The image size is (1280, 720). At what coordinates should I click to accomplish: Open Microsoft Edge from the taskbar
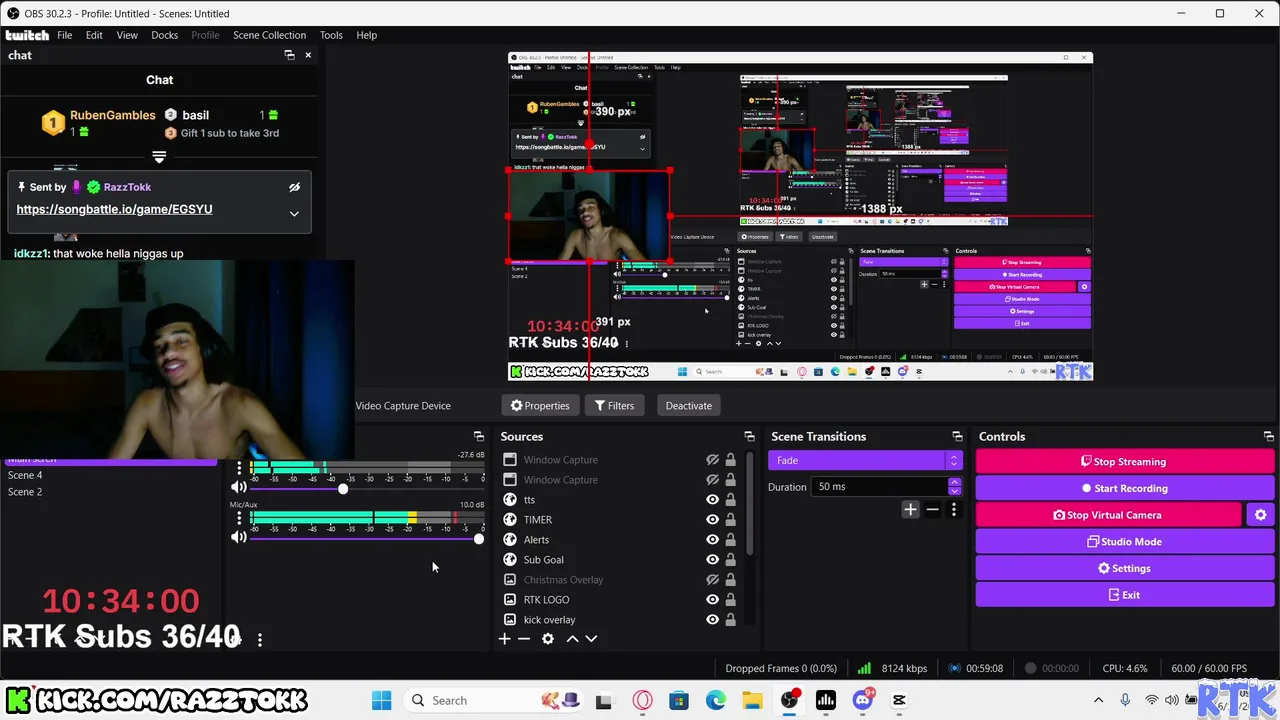pyautogui.click(x=716, y=701)
